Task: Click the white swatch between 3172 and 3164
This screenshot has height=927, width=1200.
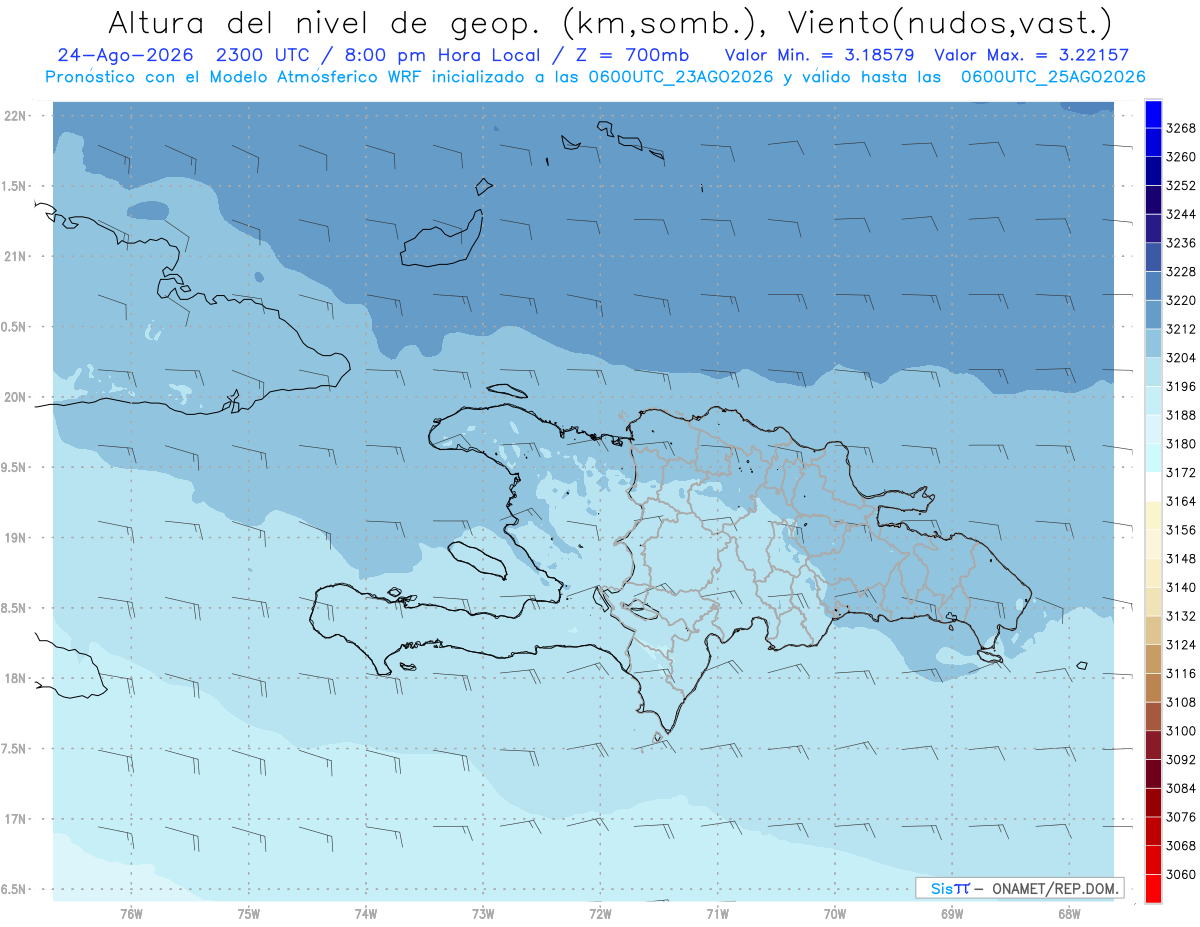Action: tap(1153, 486)
